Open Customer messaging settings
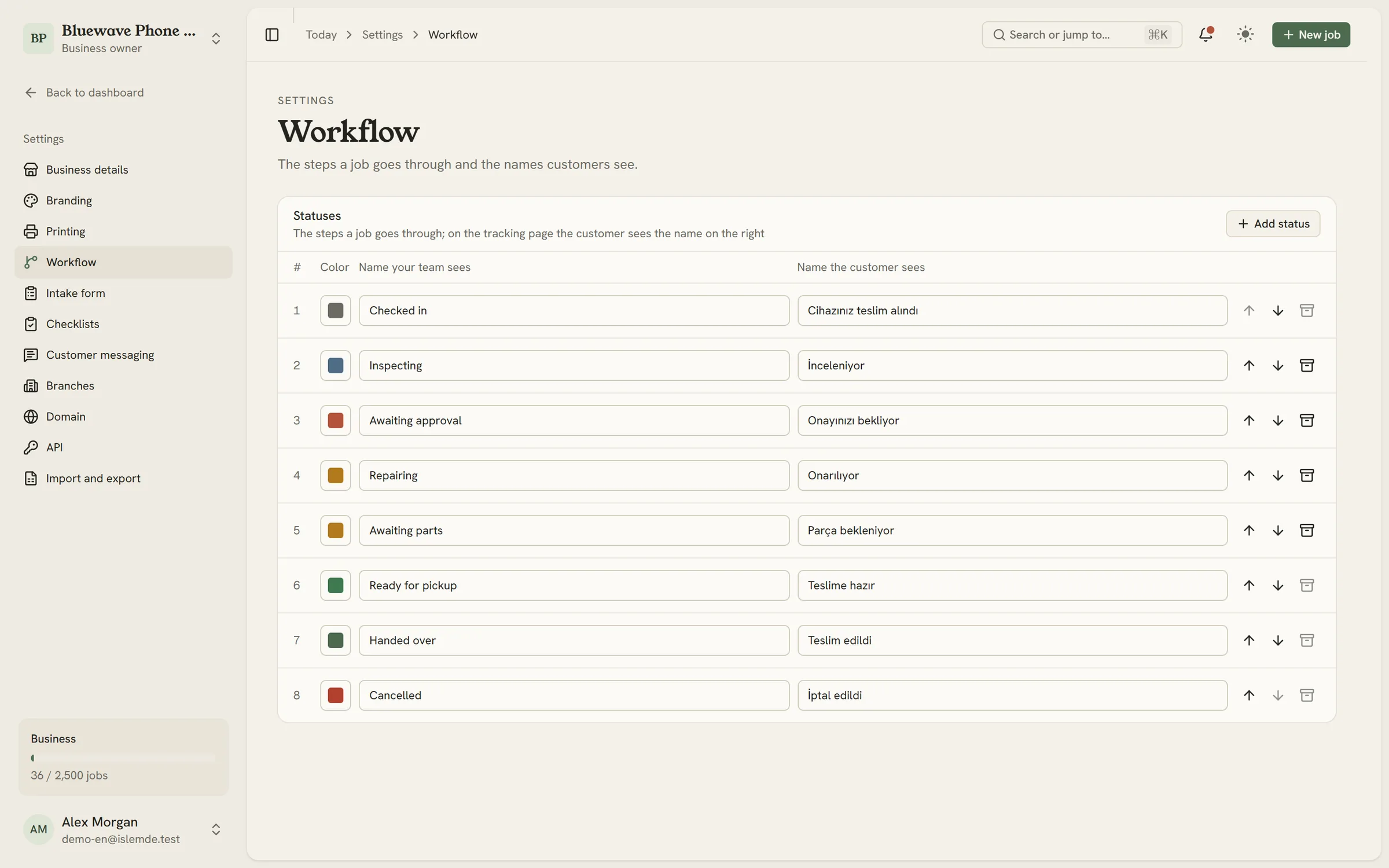1389x868 pixels. point(123,355)
